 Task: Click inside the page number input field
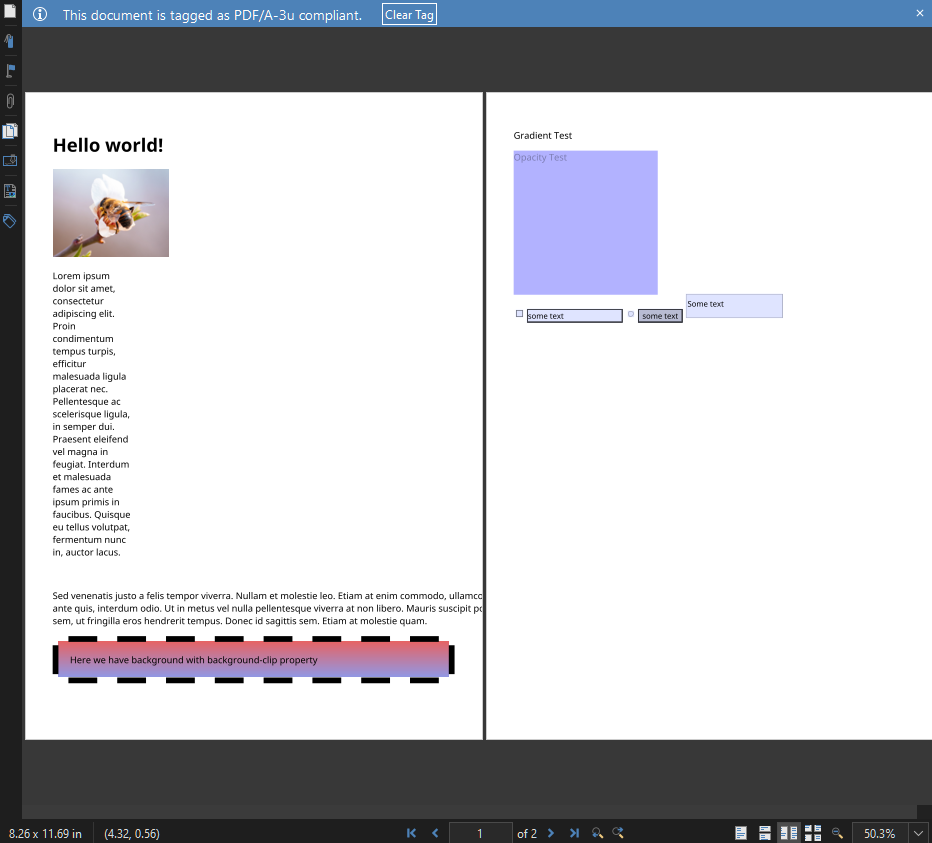tap(481, 832)
